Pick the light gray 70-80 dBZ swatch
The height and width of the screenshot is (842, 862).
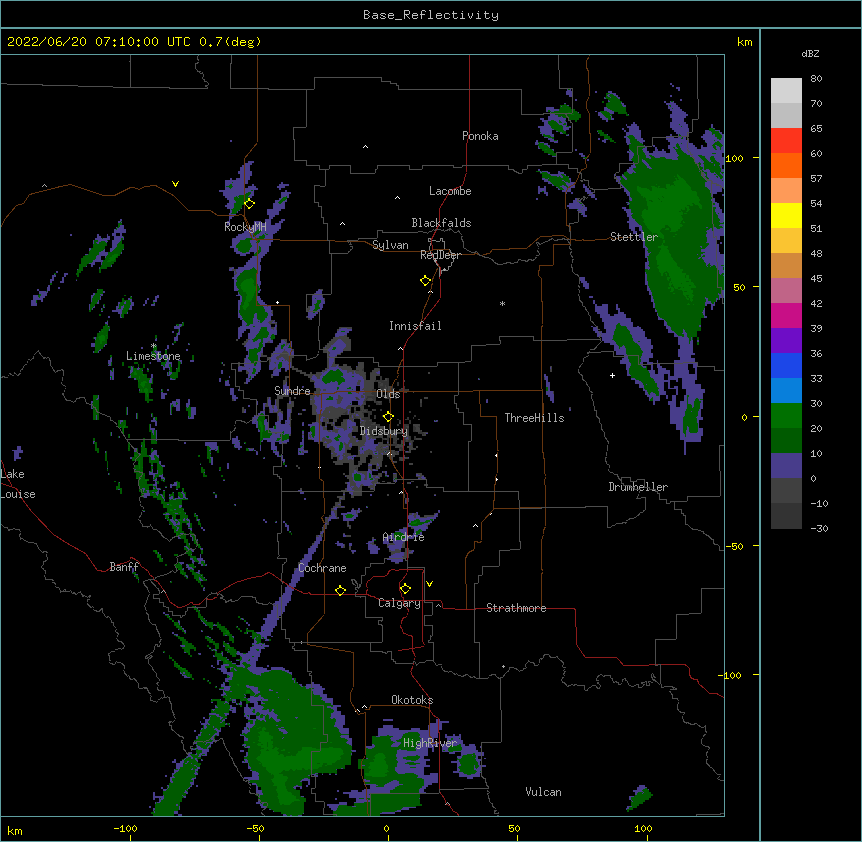click(x=786, y=91)
